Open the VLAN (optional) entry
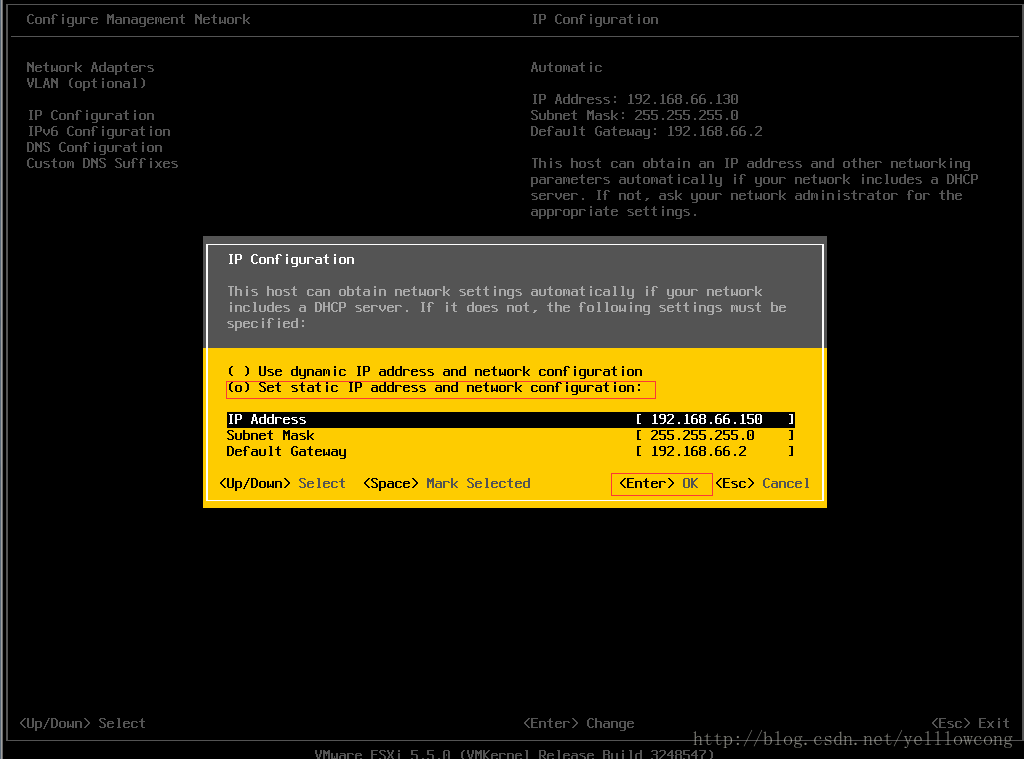1024x759 pixels. tap(86, 84)
